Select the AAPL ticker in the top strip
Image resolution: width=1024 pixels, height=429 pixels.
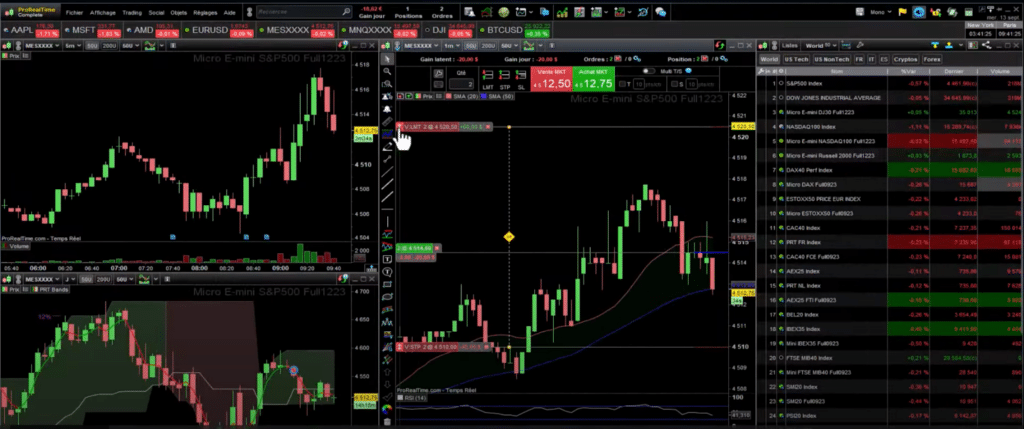32,30
